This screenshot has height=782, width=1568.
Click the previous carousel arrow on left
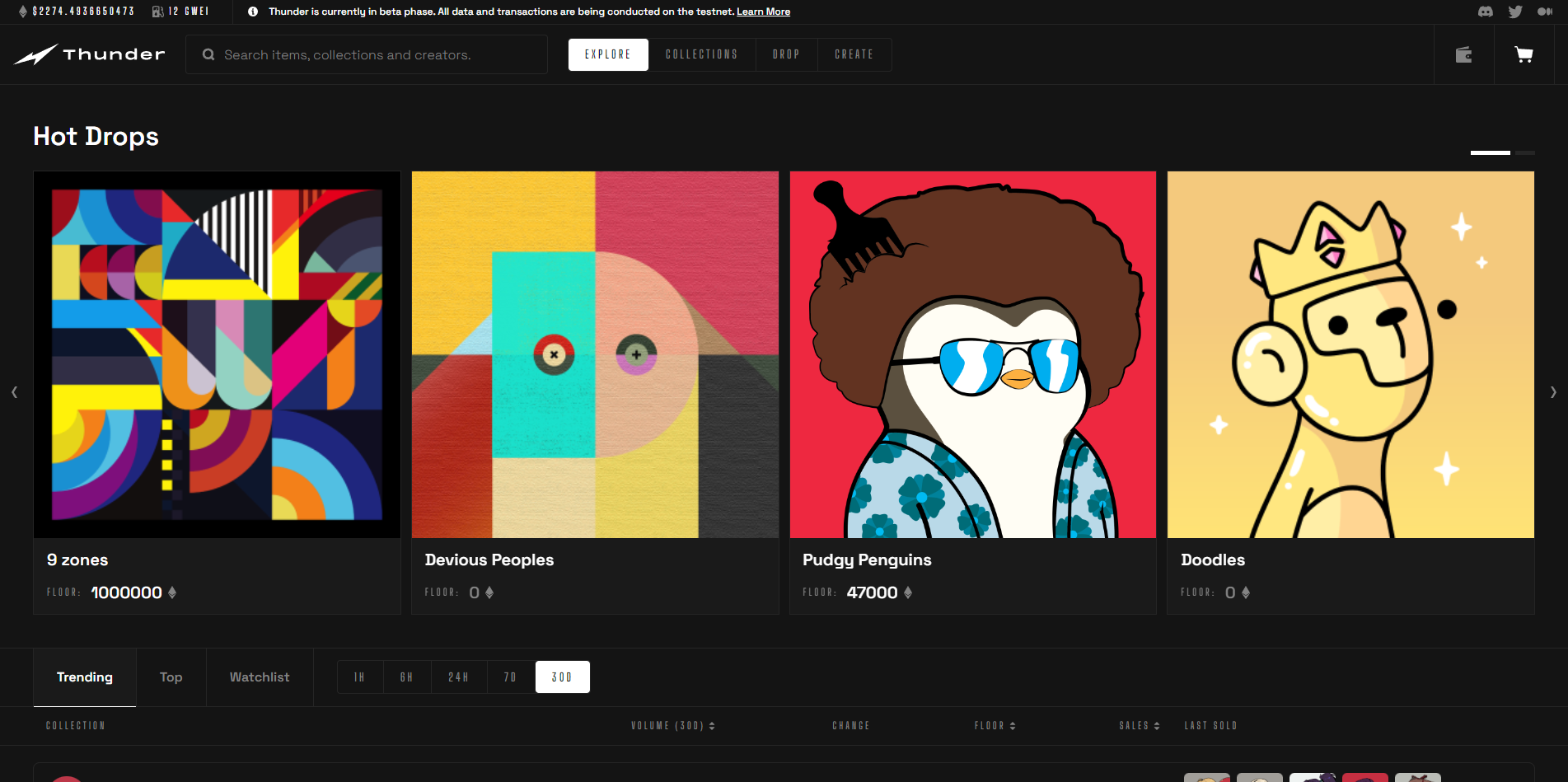click(x=15, y=392)
